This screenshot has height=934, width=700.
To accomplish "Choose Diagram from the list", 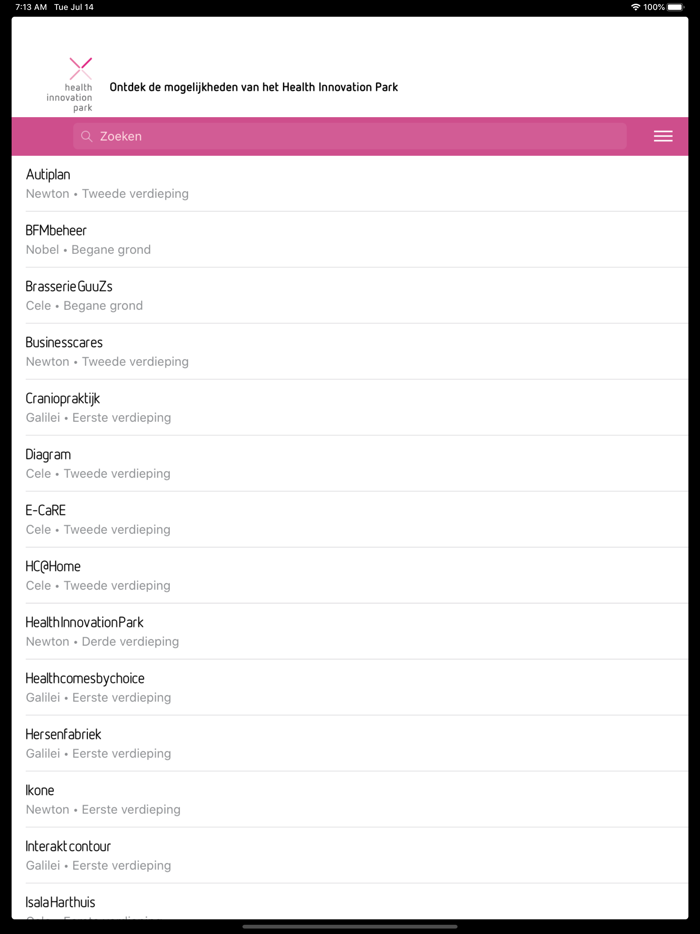I will (x=350, y=463).
